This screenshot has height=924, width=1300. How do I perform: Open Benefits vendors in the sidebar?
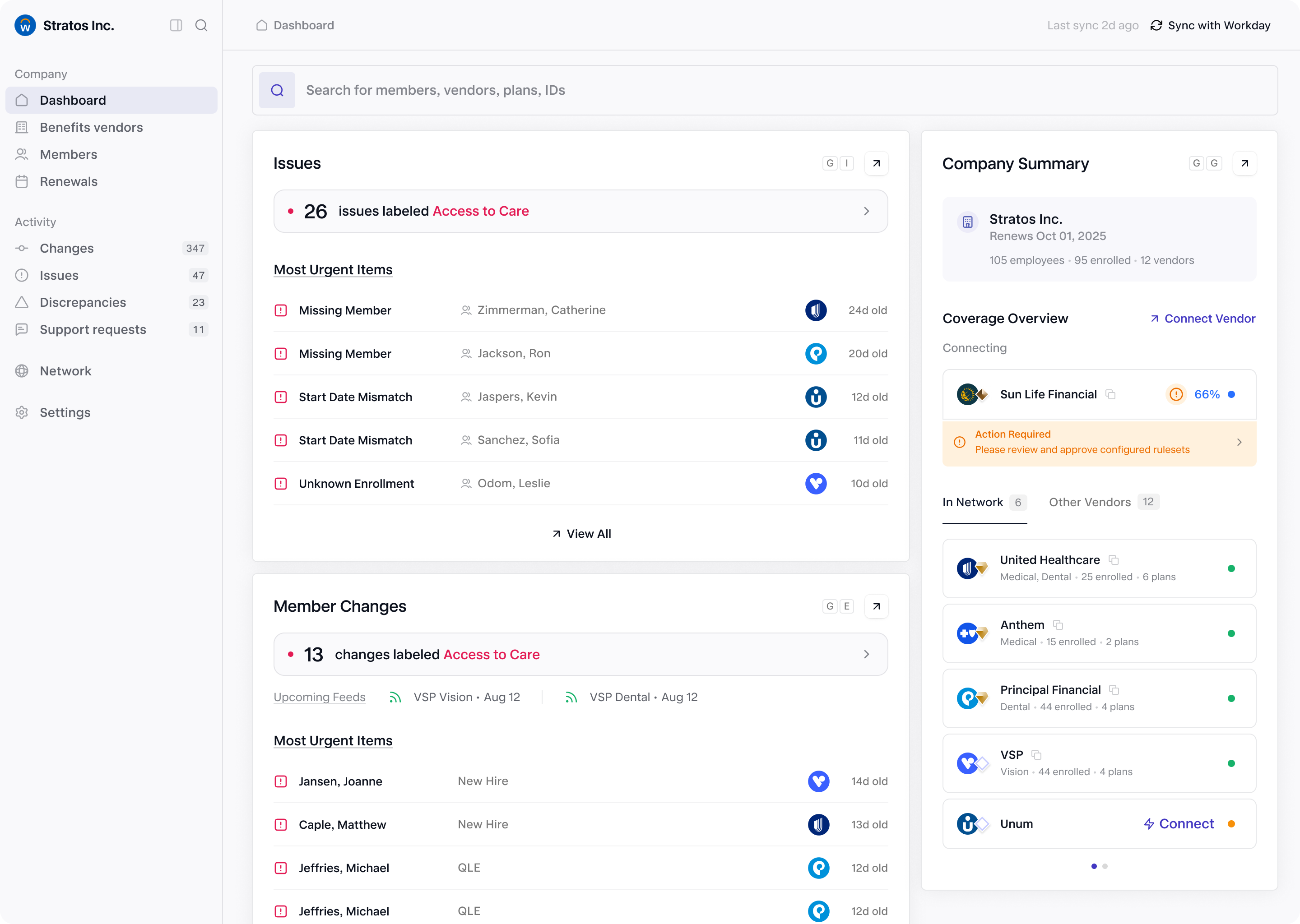point(91,127)
